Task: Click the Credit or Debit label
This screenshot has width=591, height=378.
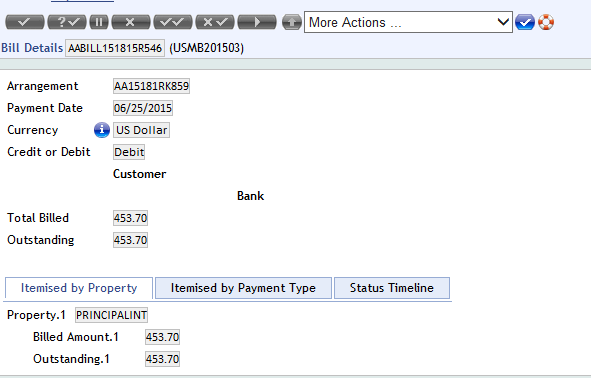Action: (x=49, y=152)
